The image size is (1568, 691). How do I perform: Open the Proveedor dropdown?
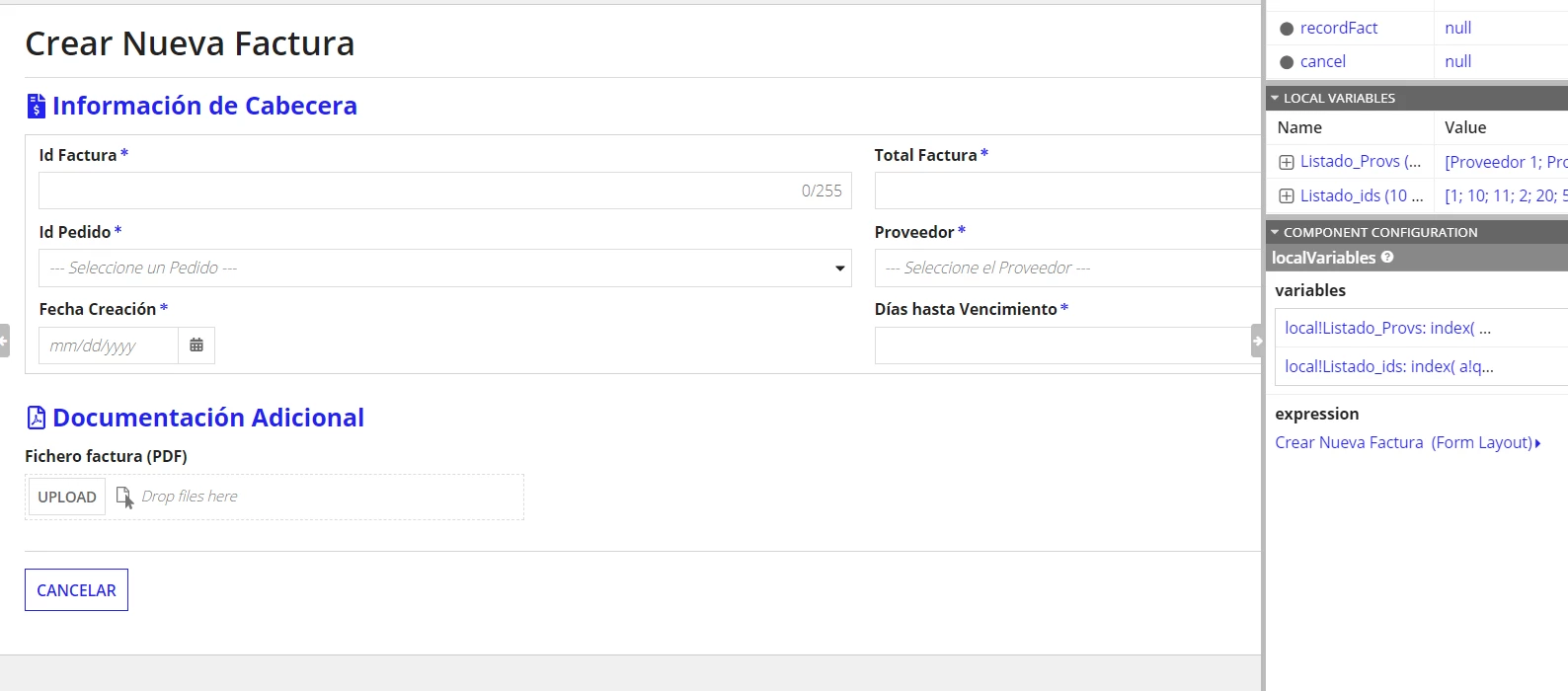1067,269
